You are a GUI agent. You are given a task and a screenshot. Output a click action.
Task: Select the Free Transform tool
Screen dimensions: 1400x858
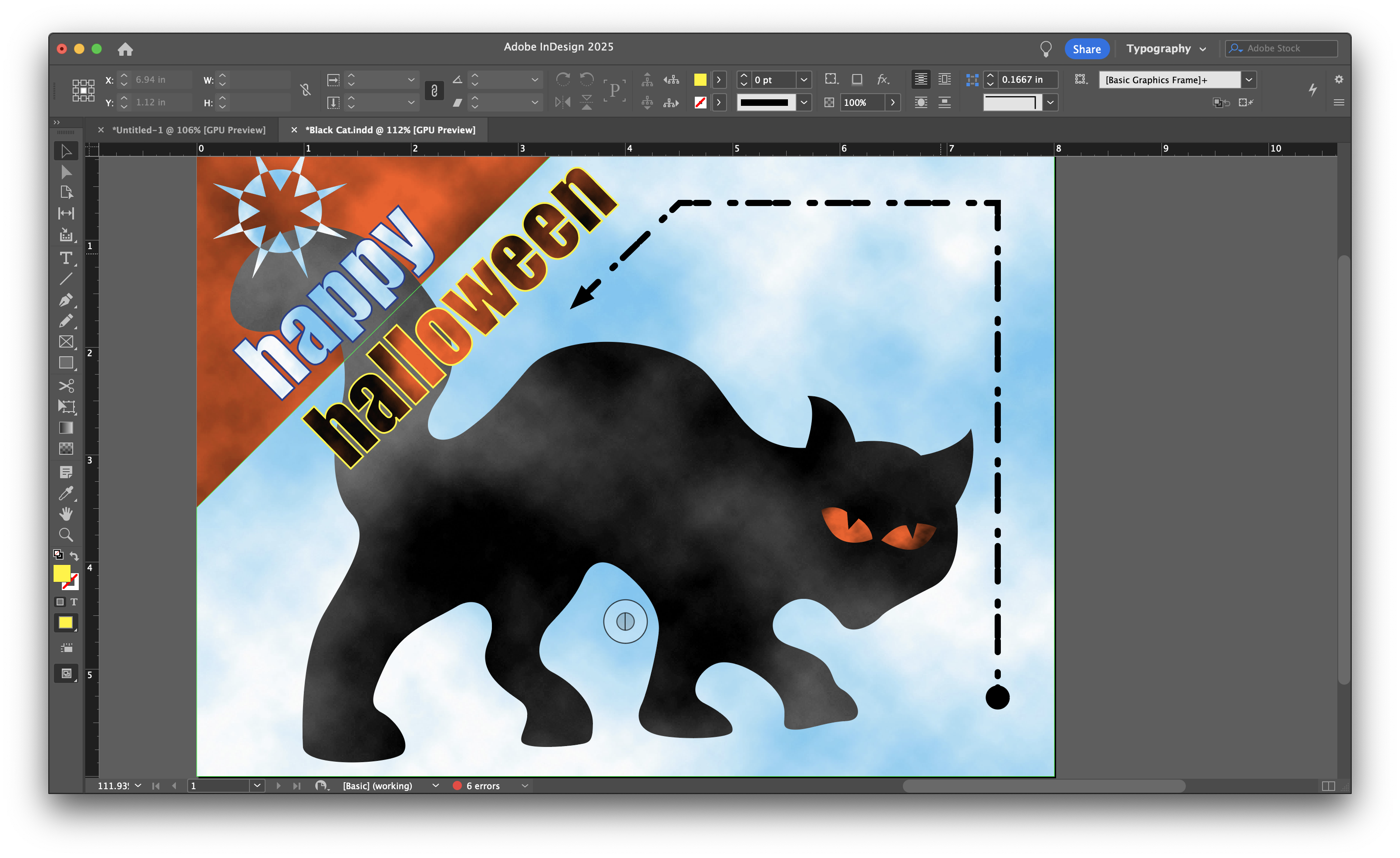click(67, 406)
